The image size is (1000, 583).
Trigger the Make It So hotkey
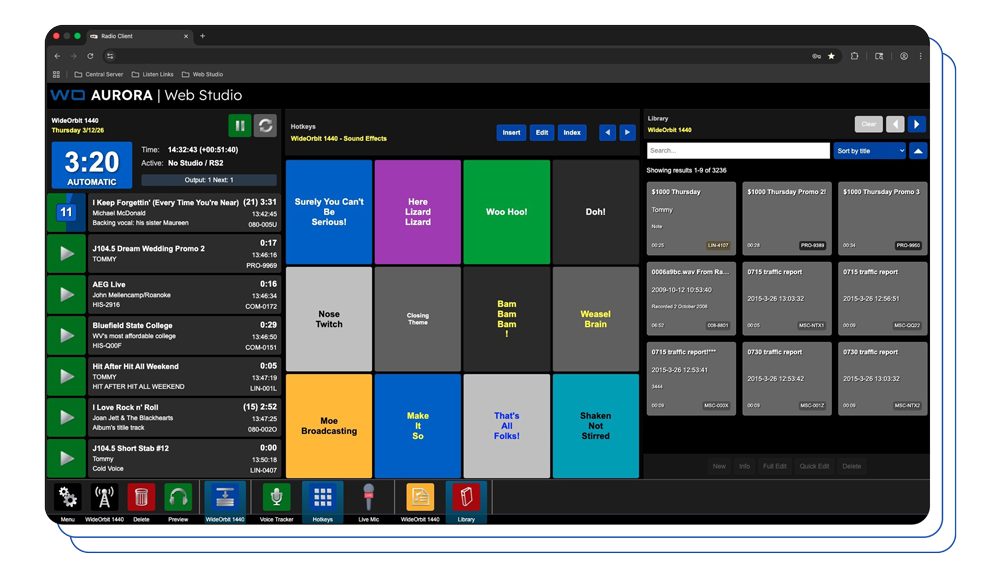(418, 426)
